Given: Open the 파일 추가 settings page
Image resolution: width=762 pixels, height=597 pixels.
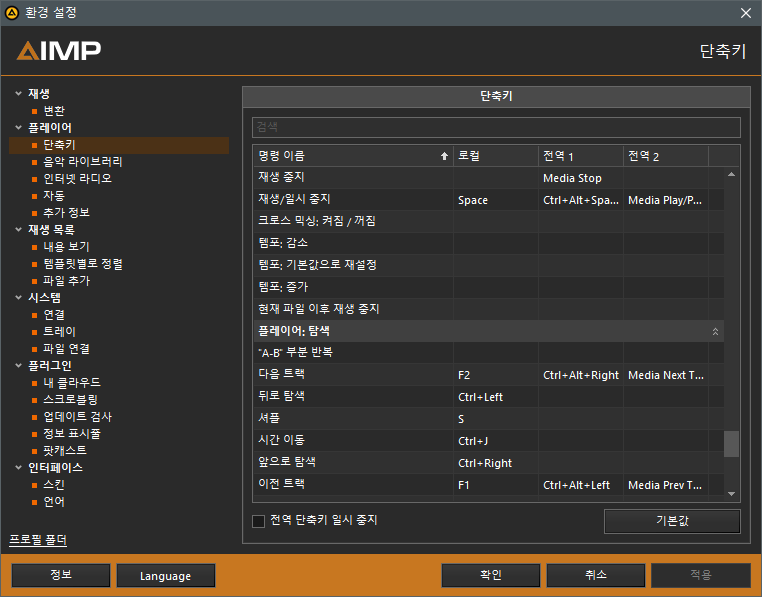Looking at the screenshot, I should pos(67,281).
